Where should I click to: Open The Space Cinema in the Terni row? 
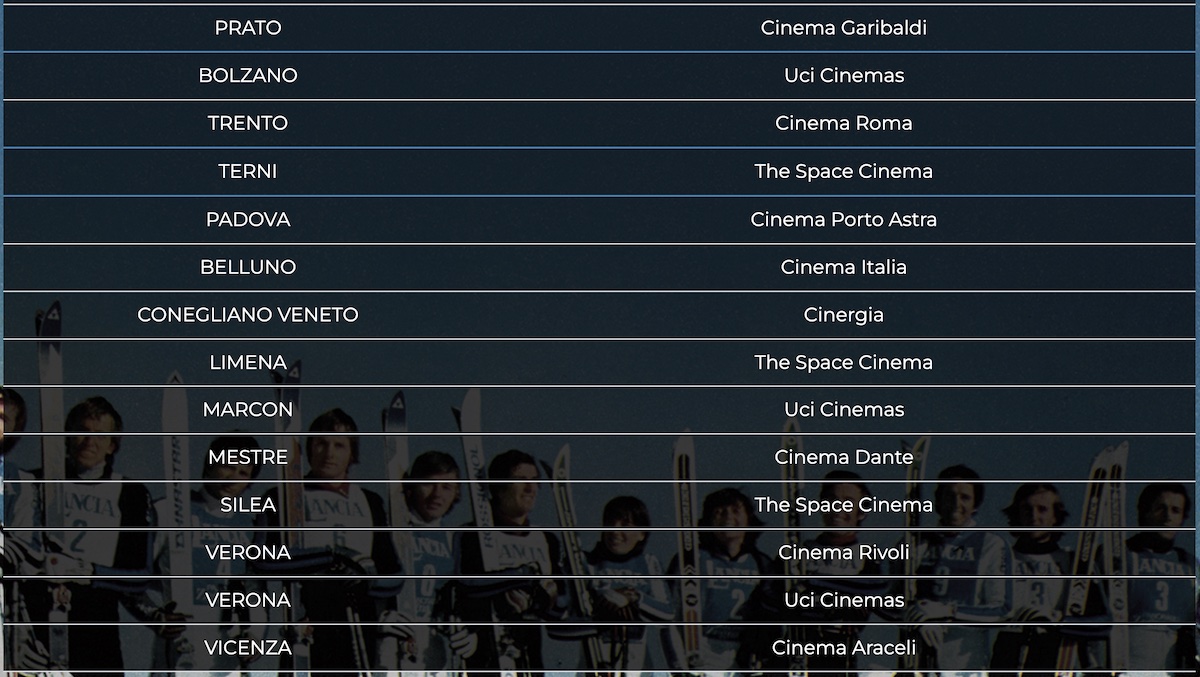[844, 171]
